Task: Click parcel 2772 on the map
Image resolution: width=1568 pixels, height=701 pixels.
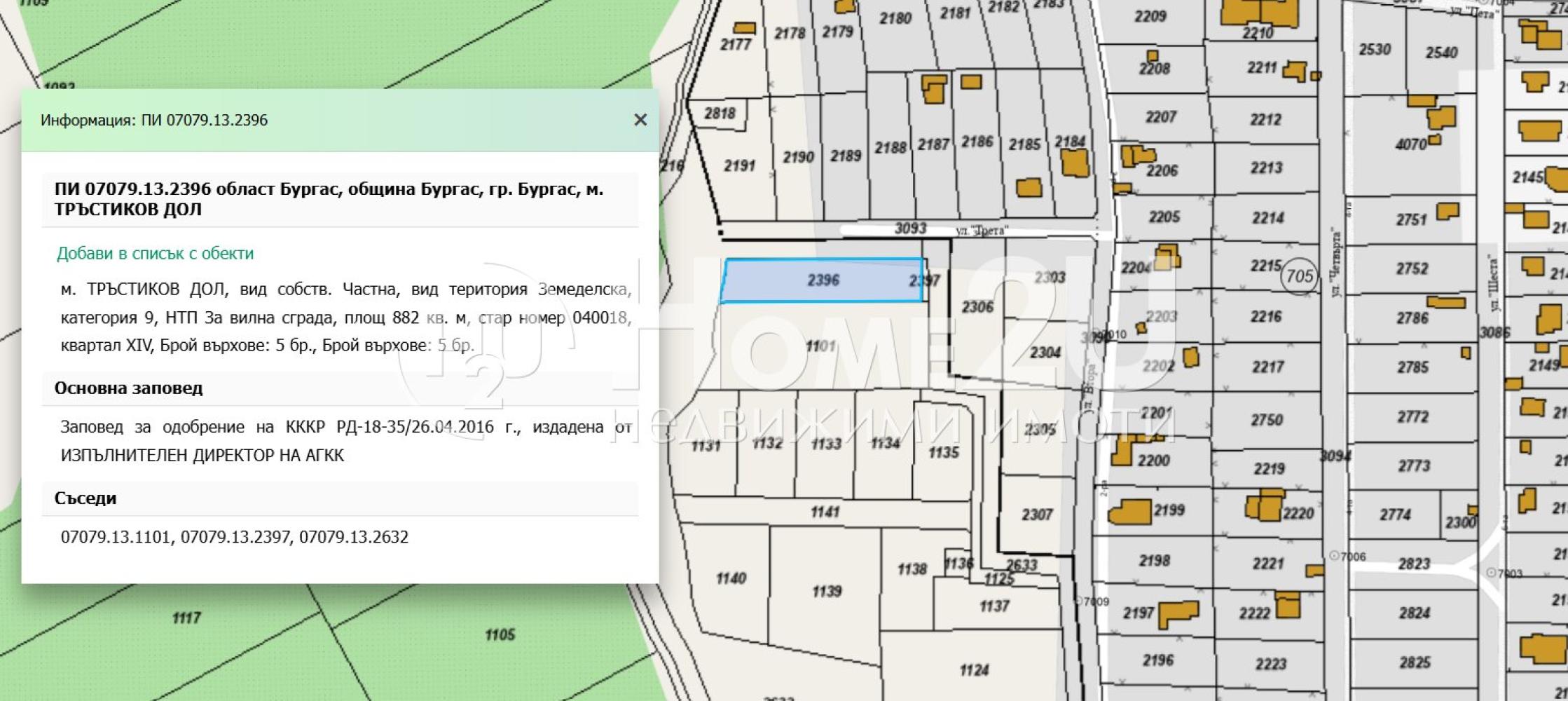Action: pyautogui.click(x=1412, y=418)
